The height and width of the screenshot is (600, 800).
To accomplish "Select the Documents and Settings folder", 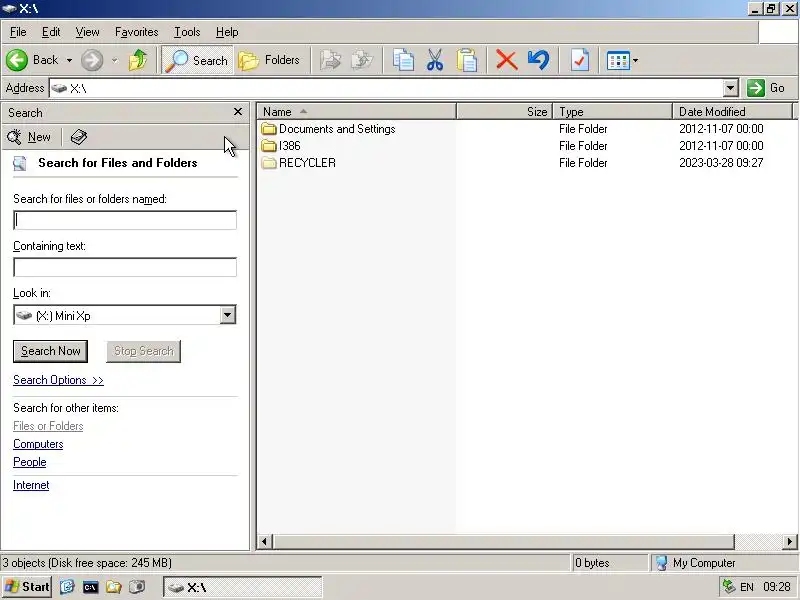I will (x=329, y=129).
